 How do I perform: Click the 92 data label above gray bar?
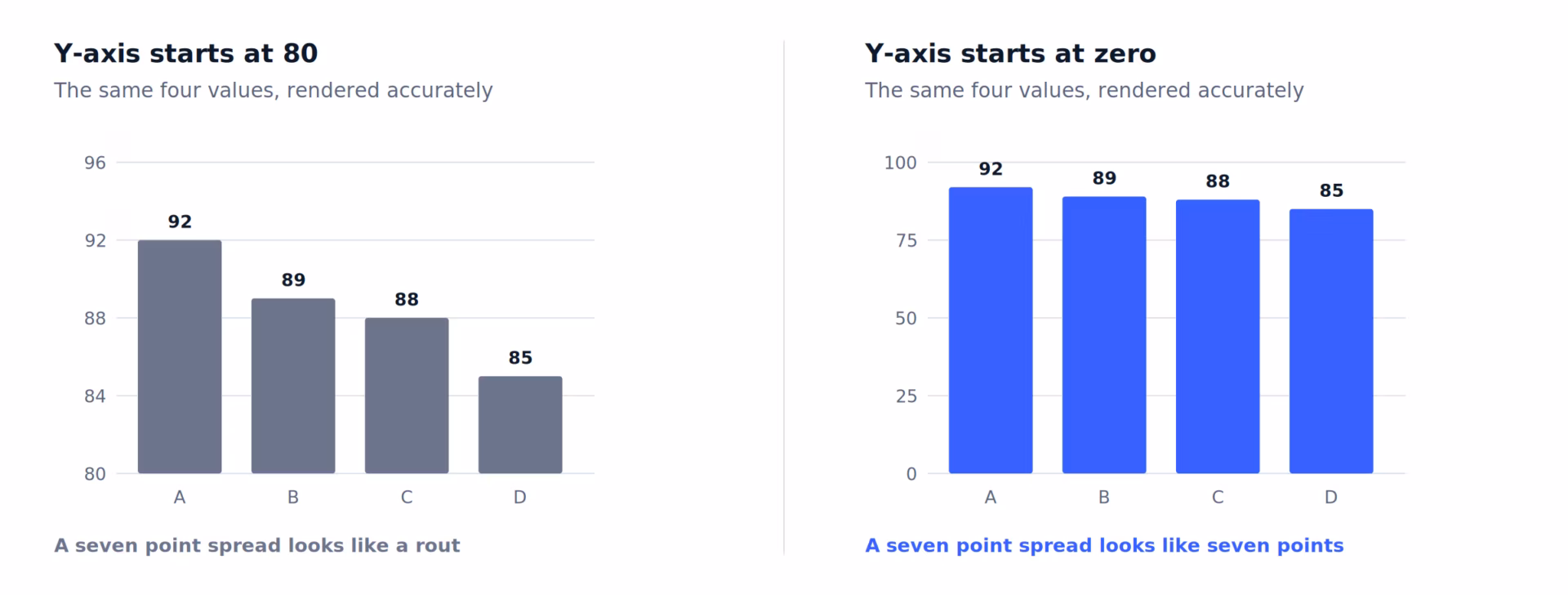[180, 221]
